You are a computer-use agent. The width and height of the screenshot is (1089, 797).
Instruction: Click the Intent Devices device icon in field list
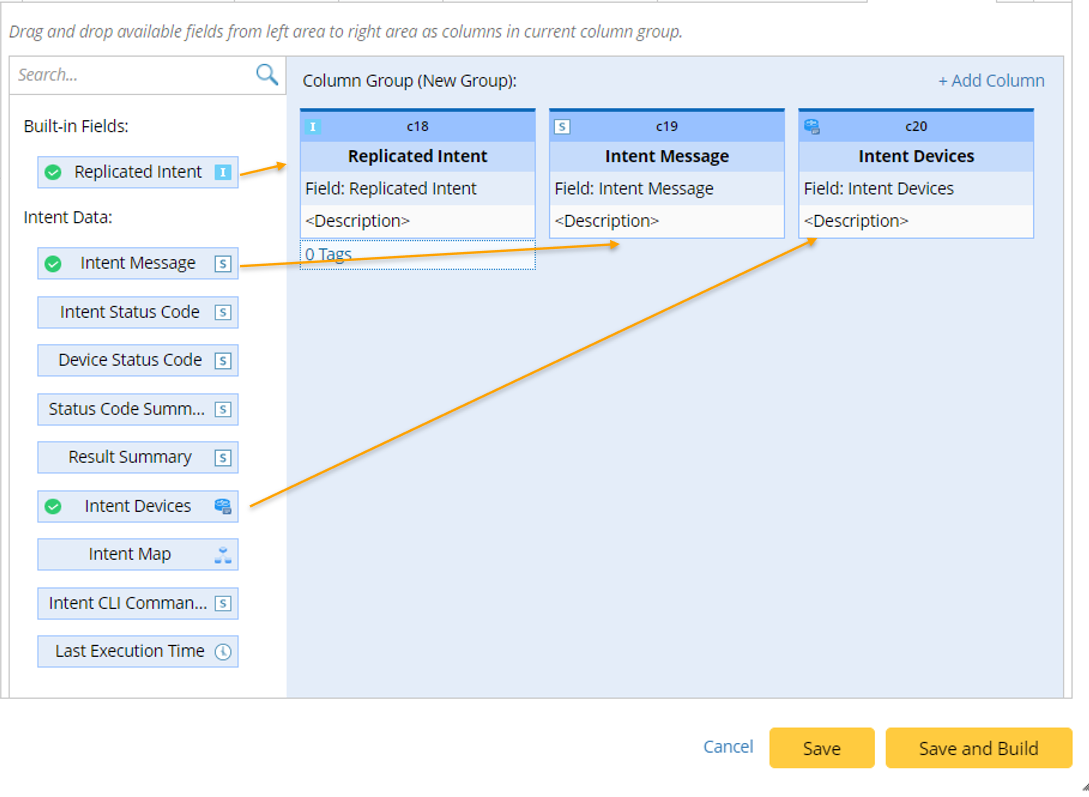pyautogui.click(x=223, y=506)
